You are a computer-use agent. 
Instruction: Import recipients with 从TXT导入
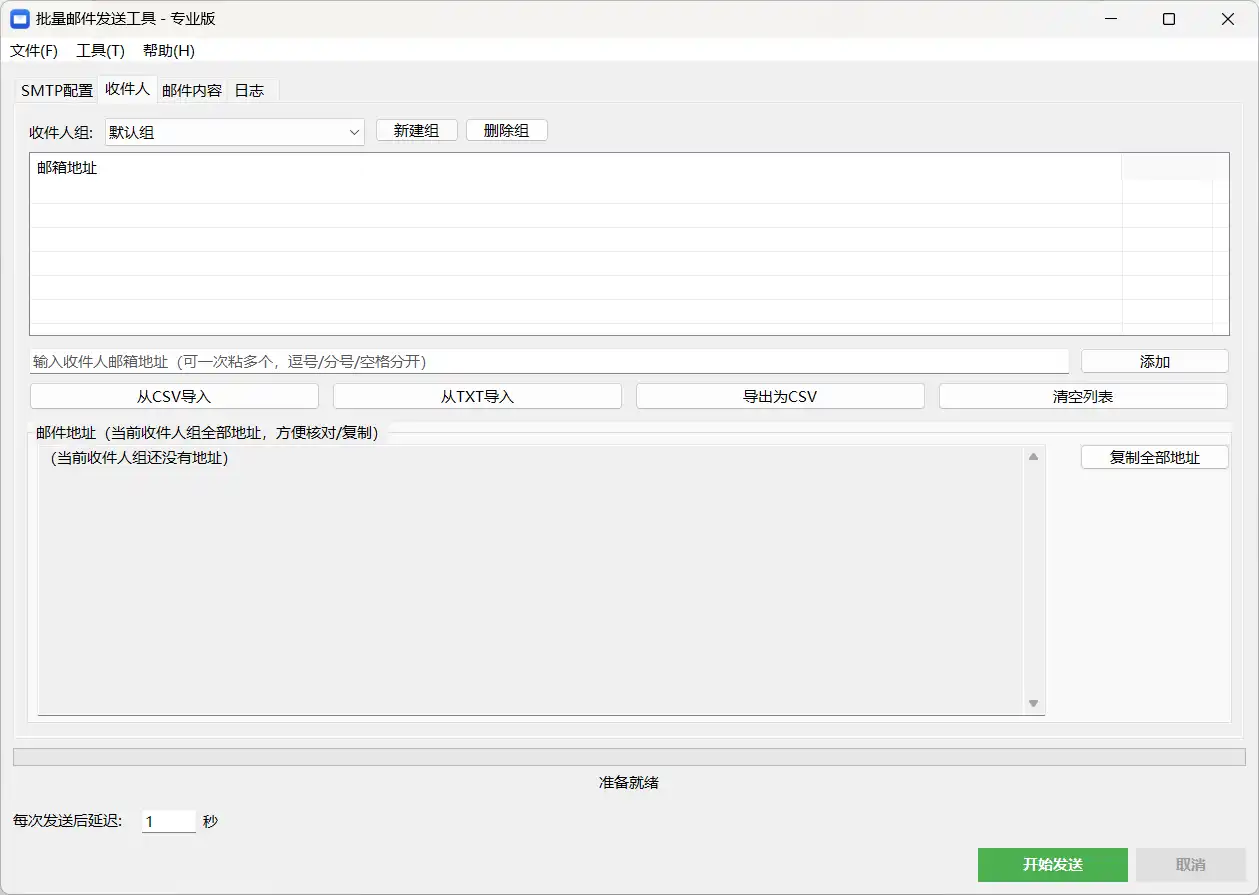[x=477, y=396]
